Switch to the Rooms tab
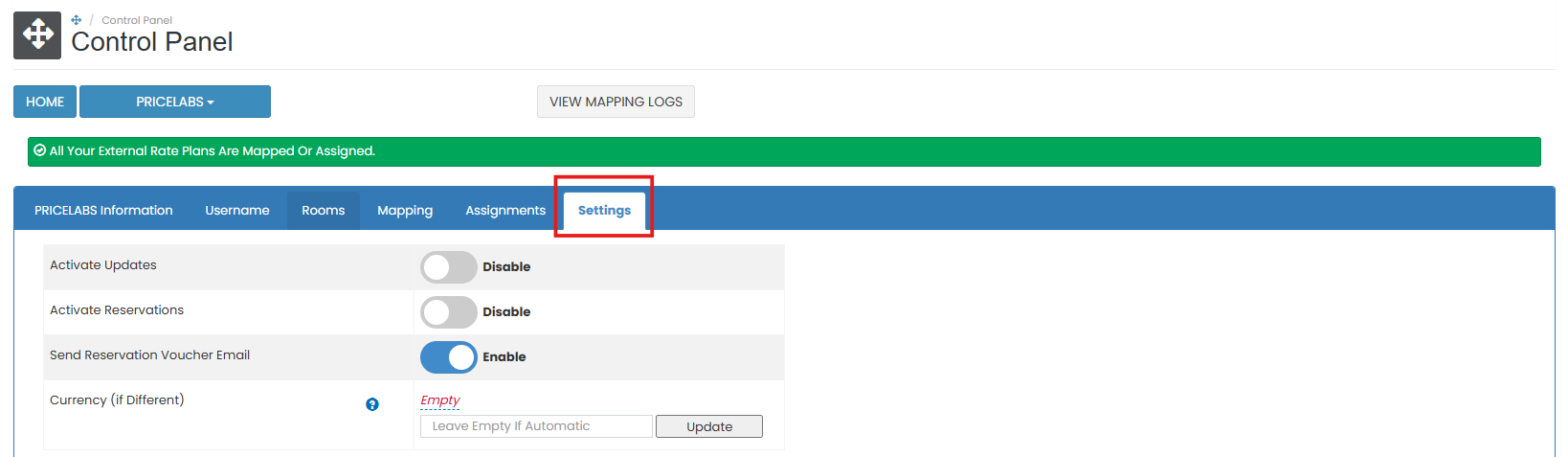The height and width of the screenshot is (457, 1568). pyautogui.click(x=324, y=210)
